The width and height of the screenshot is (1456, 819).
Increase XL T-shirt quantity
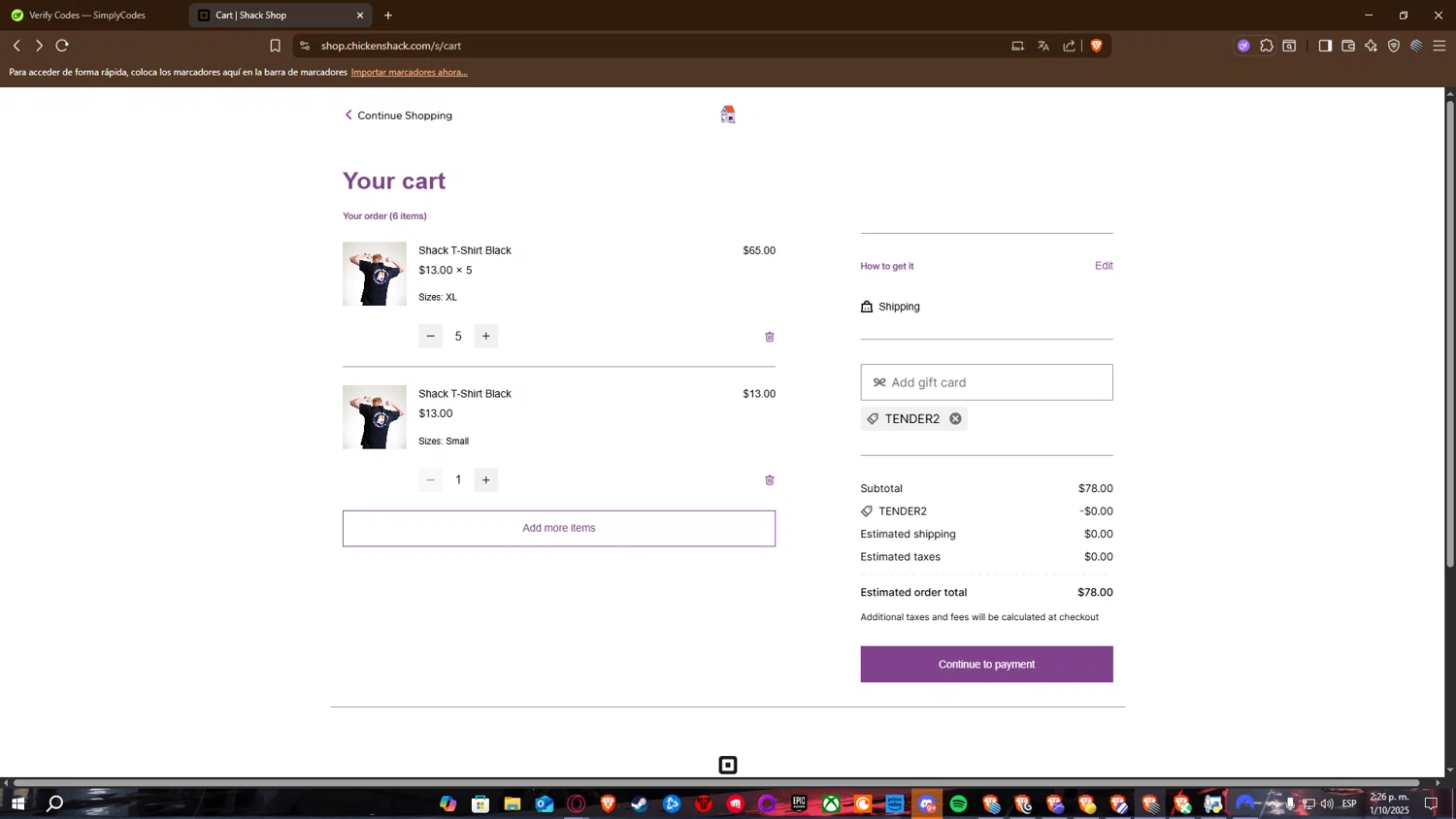486,336
